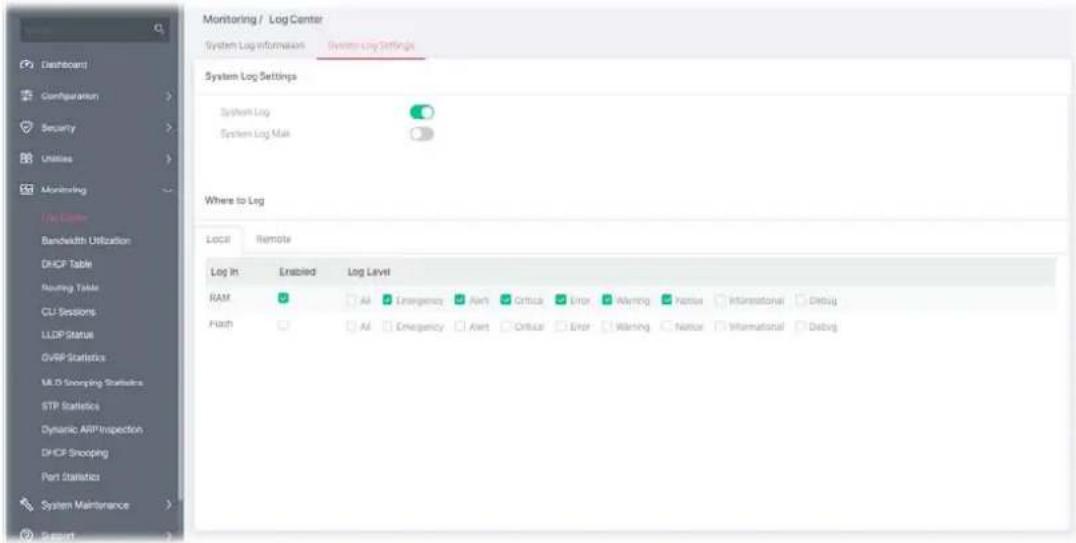1076x543 pixels.
Task: Check Flash Error log level
Action: (560, 327)
